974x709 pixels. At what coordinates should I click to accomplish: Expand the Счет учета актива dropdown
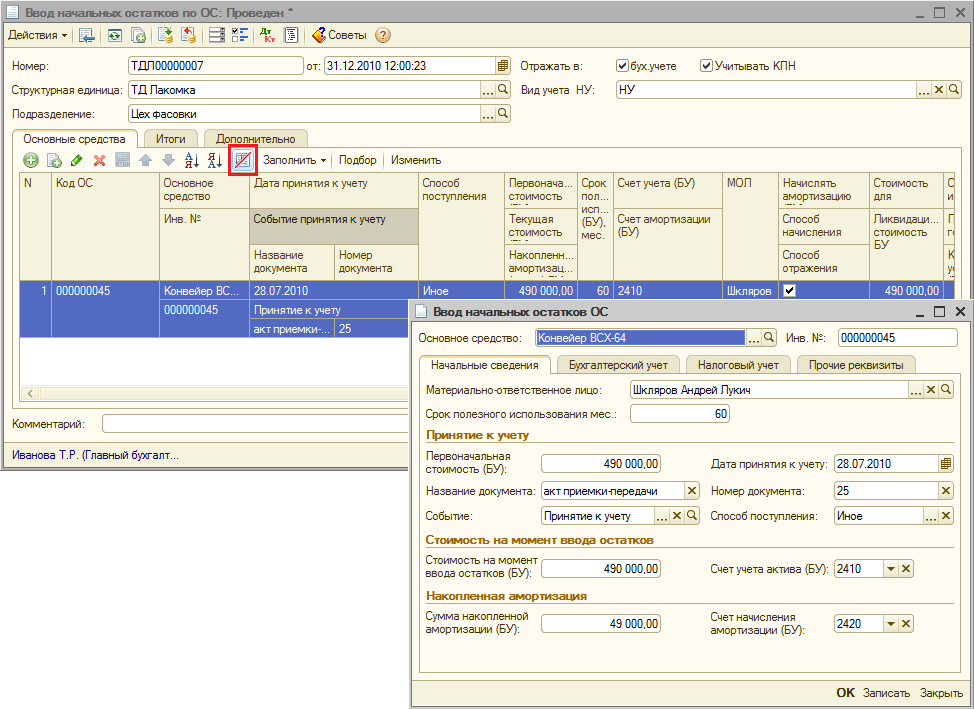click(890, 569)
